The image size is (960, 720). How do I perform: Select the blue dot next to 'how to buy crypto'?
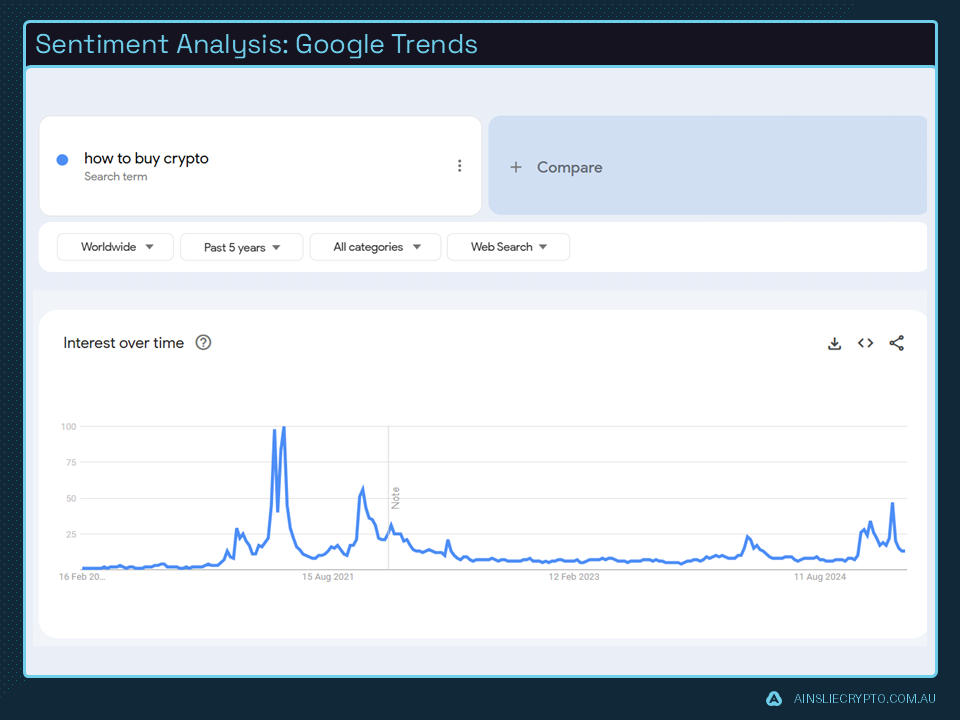(x=62, y=159)
